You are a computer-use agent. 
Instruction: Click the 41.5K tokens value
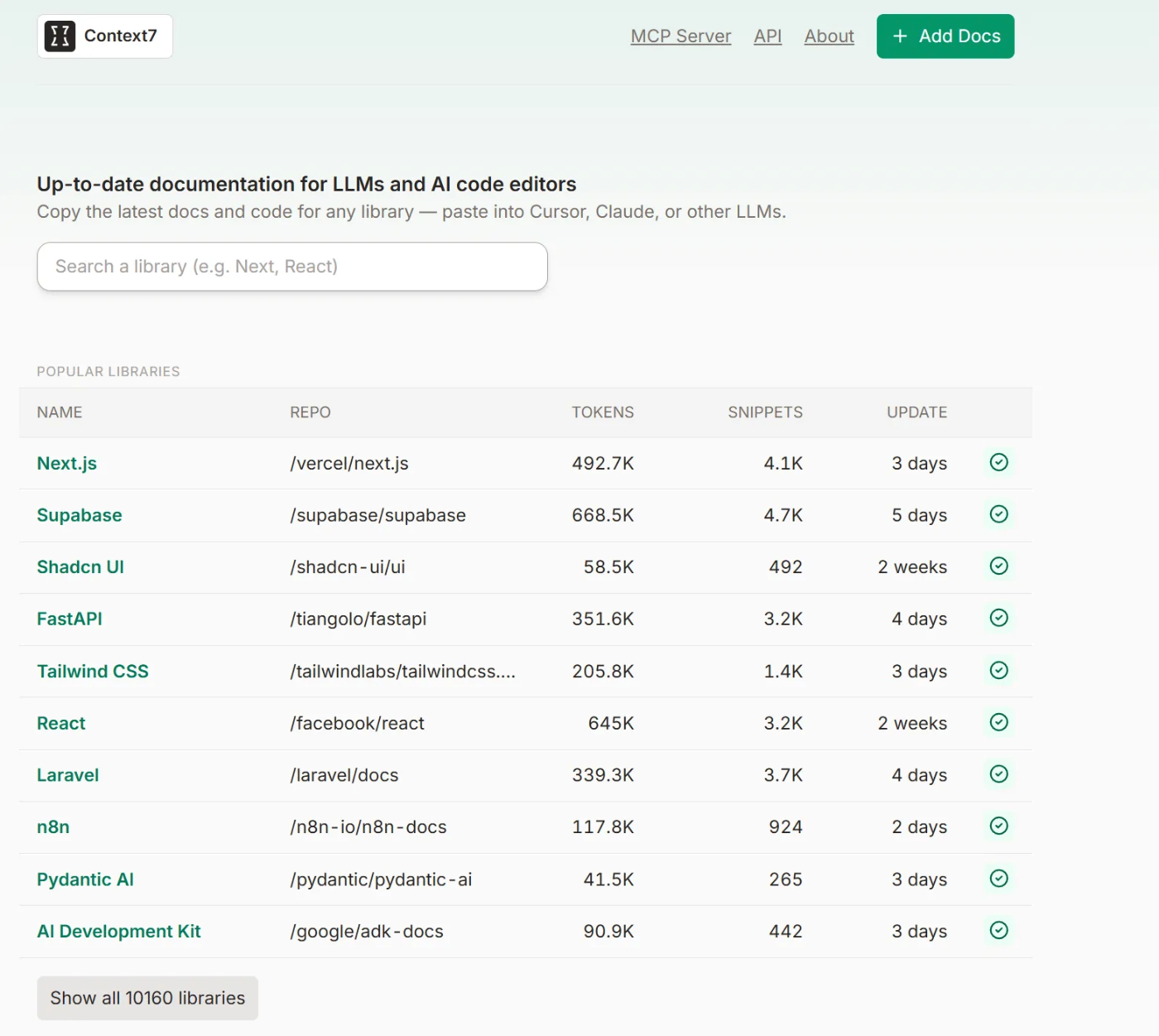608,879
